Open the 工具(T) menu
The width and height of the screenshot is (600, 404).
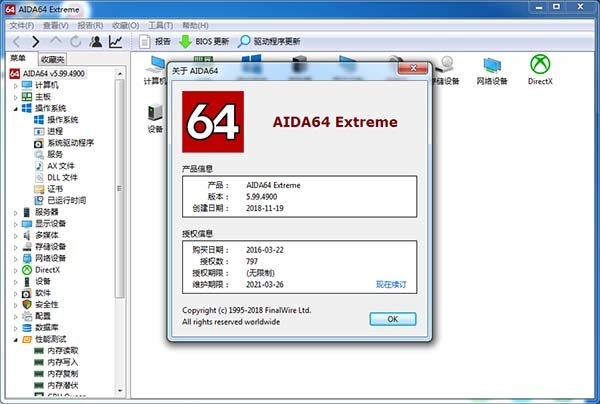(x=160, y=26)
